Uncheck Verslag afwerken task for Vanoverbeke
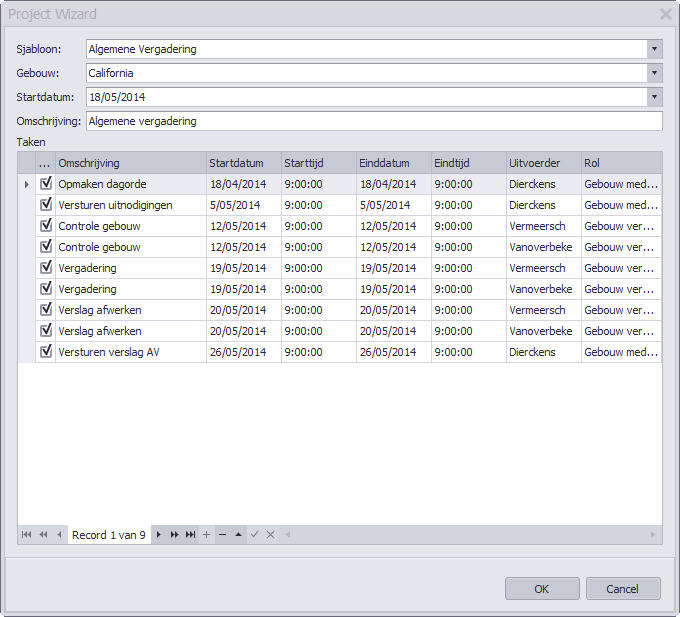The width and height of the screenshot is (680, 617). (x=46, y=330)
